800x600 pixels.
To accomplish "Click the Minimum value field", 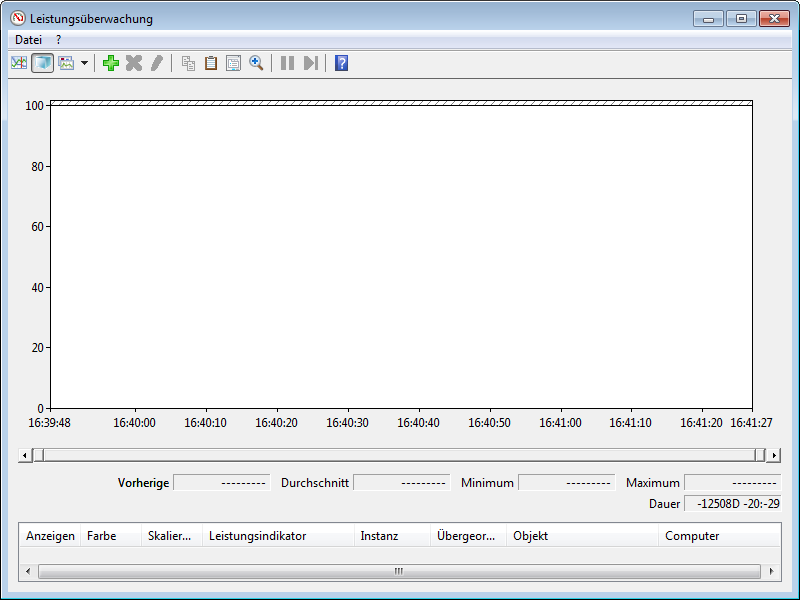I will click(x=567, y=483).
